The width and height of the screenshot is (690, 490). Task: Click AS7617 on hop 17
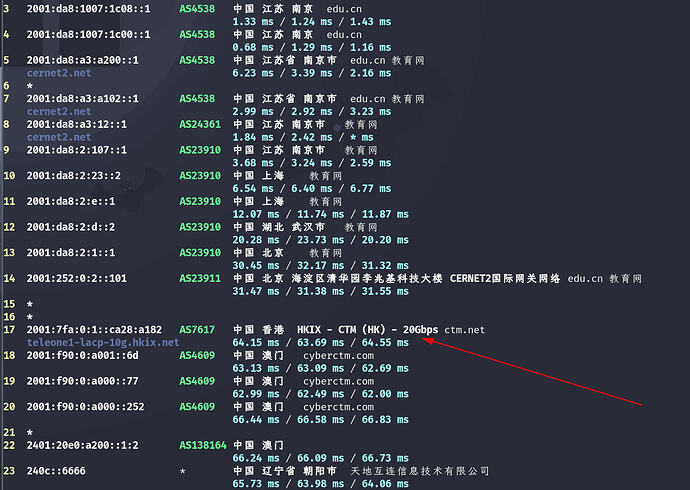(x=197, y=330)
